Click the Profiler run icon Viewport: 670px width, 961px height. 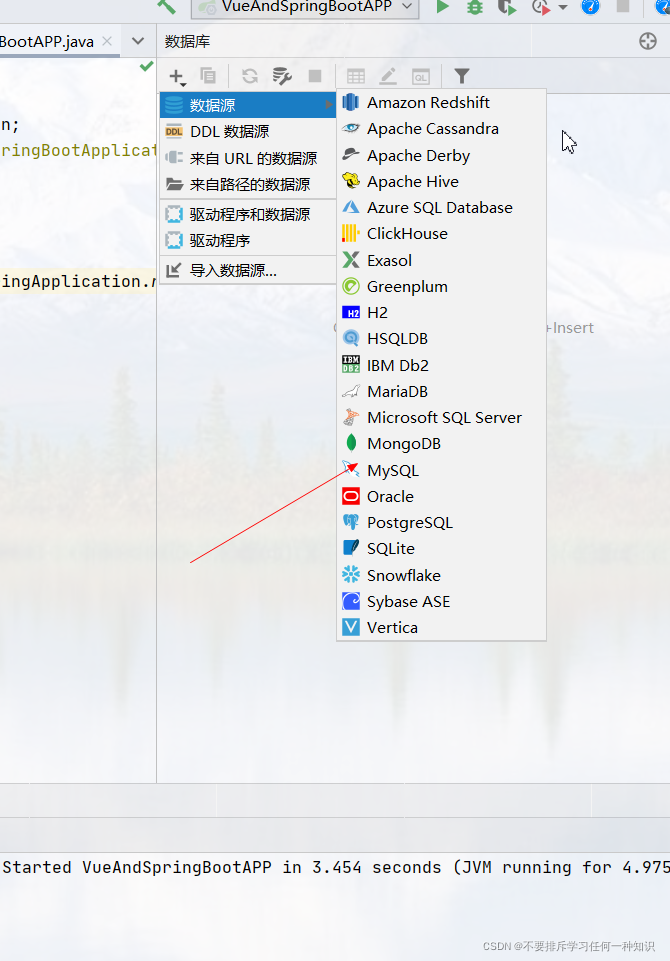541,7
